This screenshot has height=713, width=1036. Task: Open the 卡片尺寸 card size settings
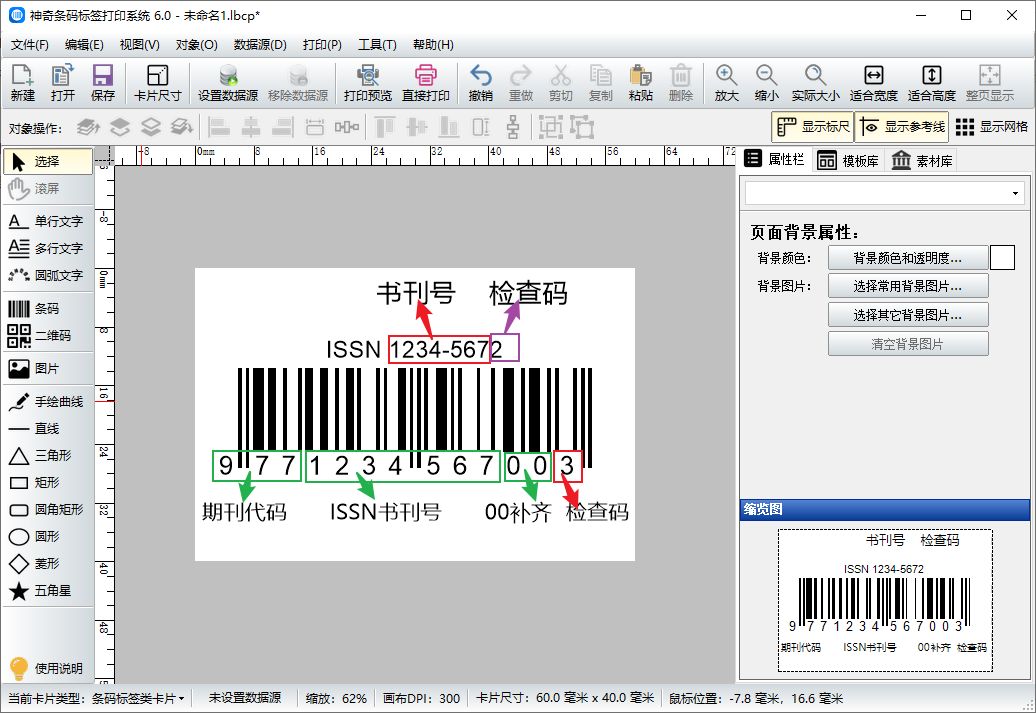pos(157,83)
